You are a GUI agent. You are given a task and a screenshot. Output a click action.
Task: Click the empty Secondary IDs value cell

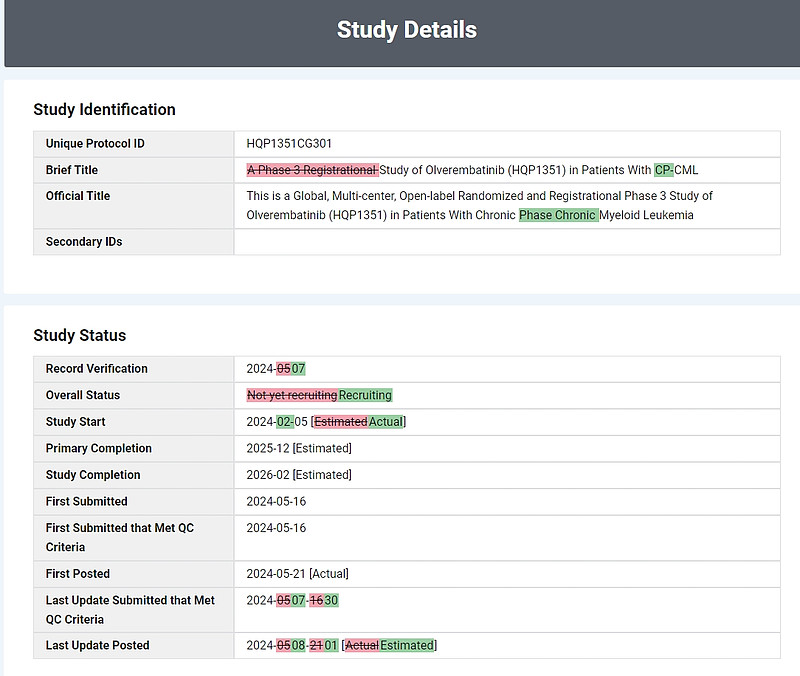tap(507, 242)
